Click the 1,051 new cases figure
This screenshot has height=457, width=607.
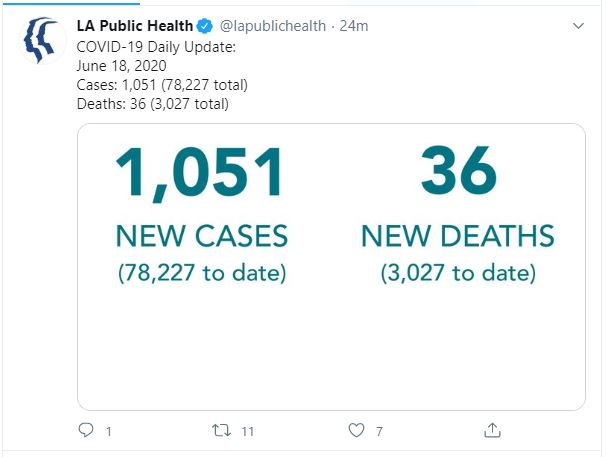(200, 173)
